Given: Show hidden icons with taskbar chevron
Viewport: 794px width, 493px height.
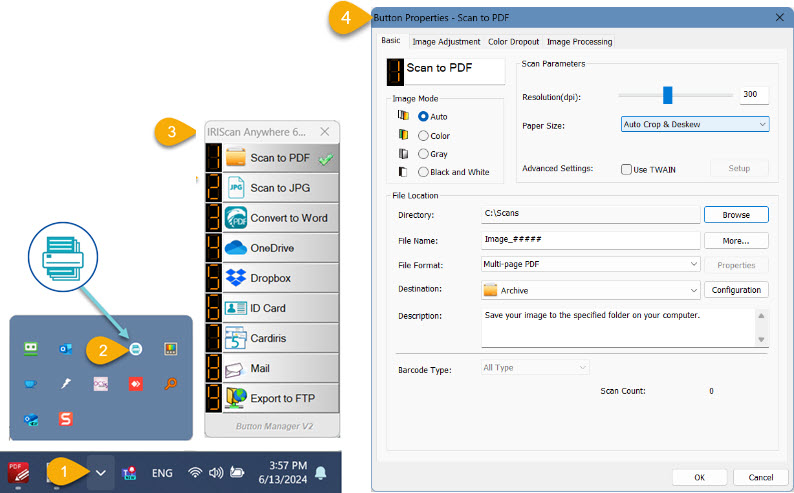Looking at the screenshot, I should 100,472.
